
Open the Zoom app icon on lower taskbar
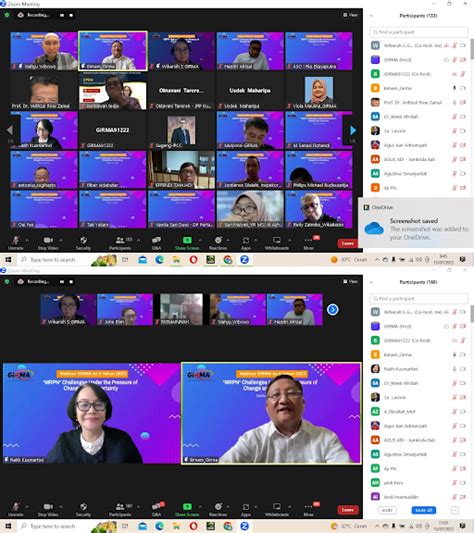tap(244, 526)
